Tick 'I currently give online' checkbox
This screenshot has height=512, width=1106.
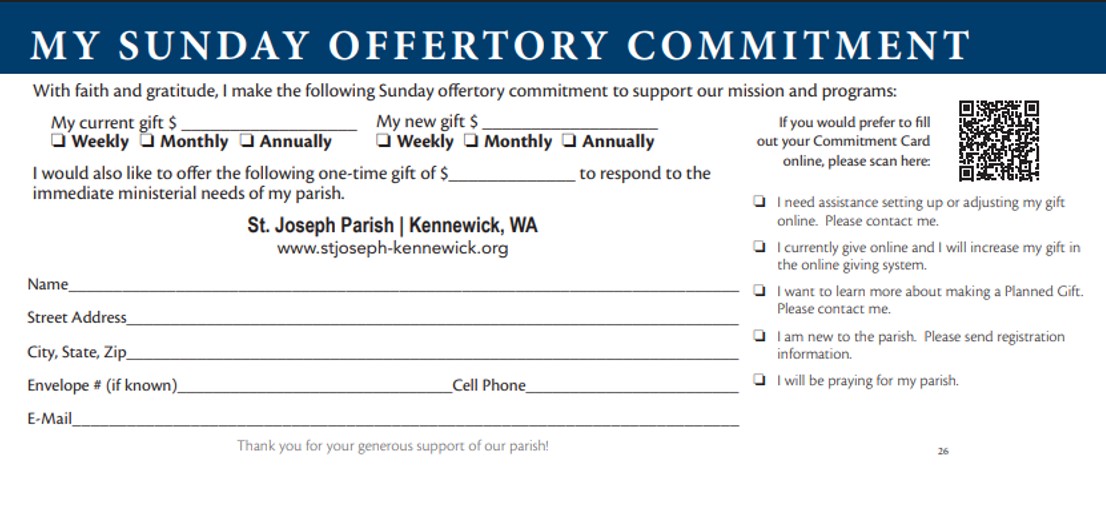coord(760,247)
